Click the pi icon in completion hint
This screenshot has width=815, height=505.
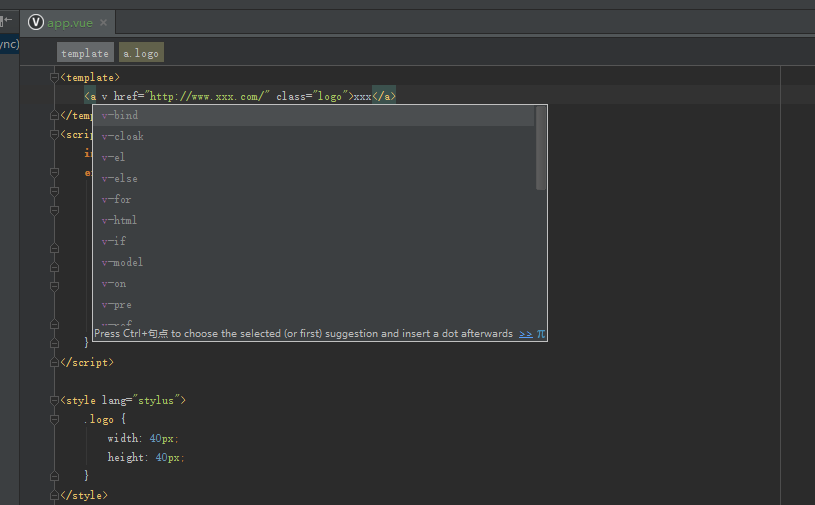pyautogui.click(x=541, y=334)
